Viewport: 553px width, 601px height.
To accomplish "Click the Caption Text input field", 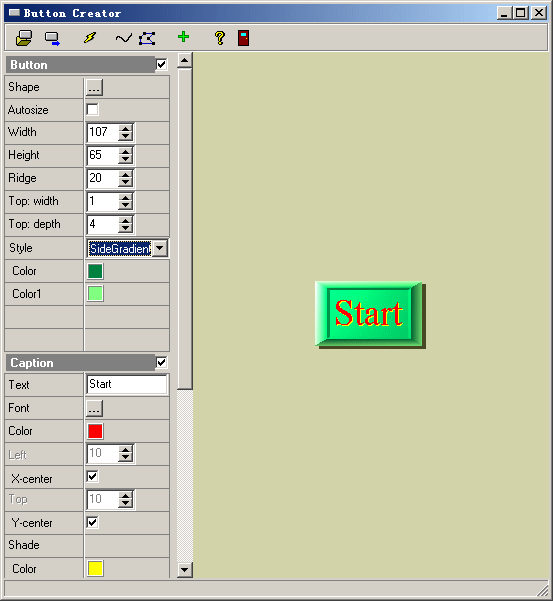I will [x=127, y=384].
